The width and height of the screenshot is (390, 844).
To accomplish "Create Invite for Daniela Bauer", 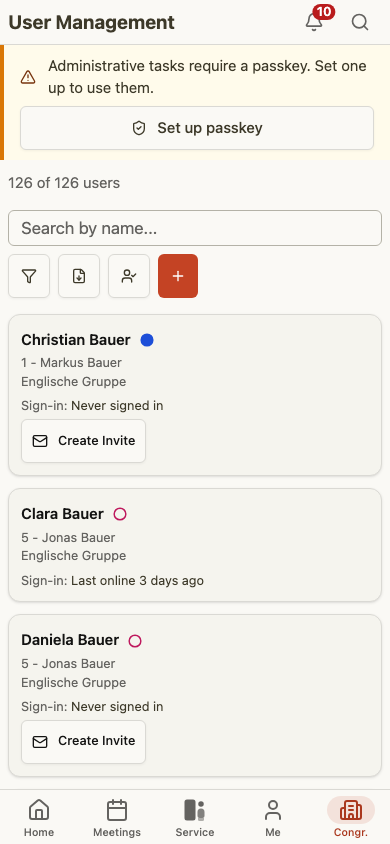I will [x=83, y=741].
